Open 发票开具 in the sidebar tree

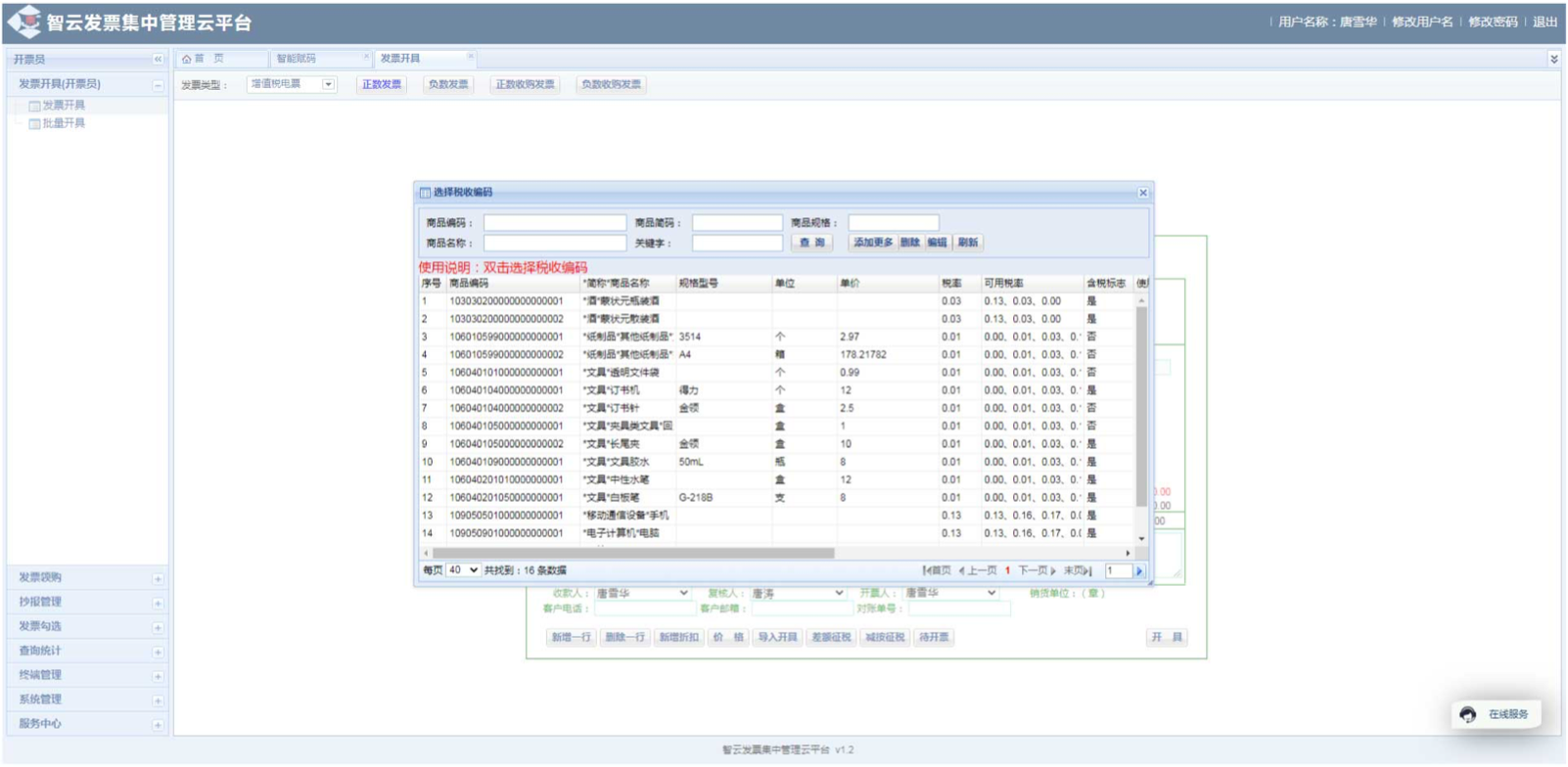tap(64, 105)
